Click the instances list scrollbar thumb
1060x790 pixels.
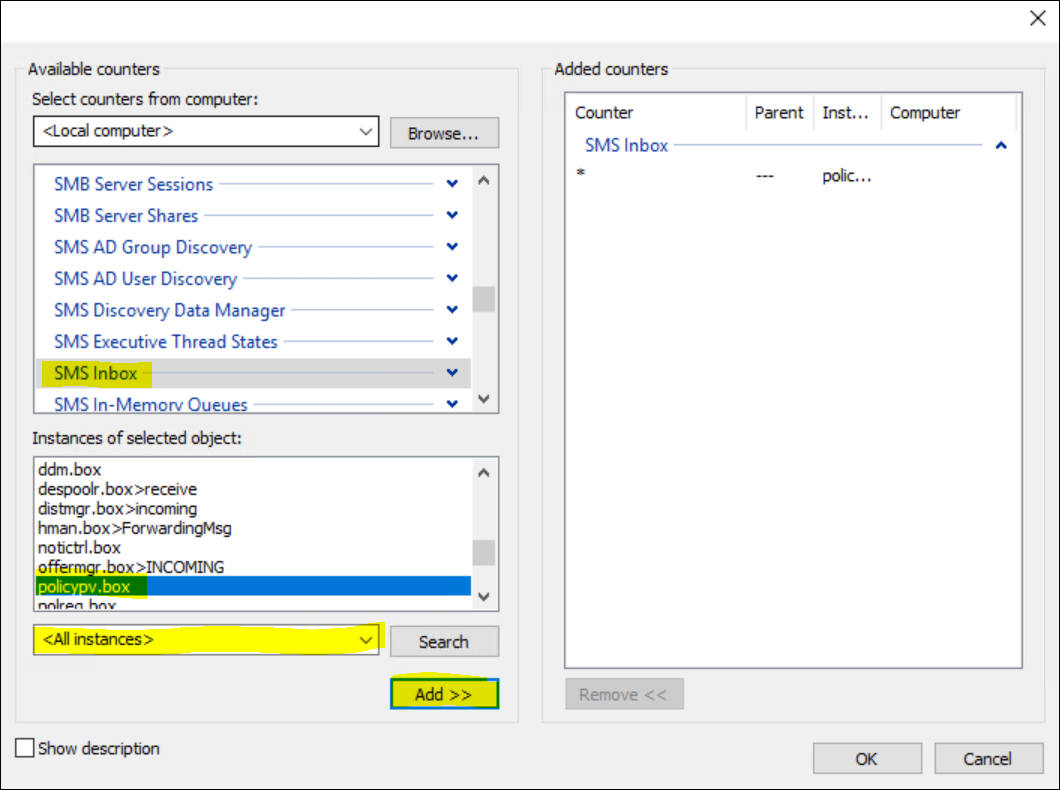483,552
